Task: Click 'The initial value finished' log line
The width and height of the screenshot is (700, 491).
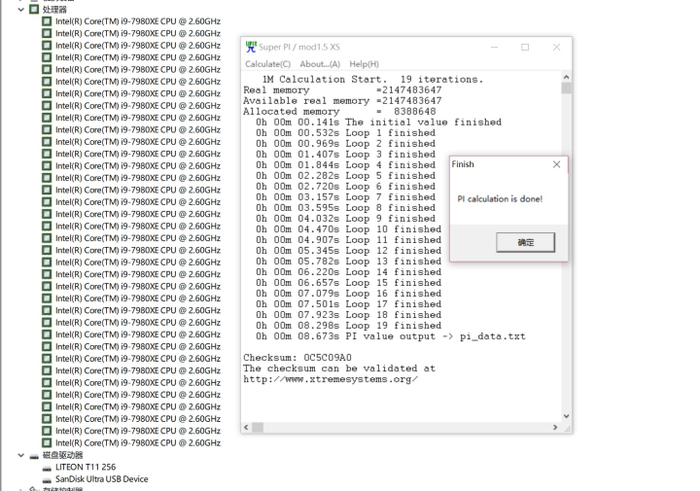Action: click(x=379, y=122)
